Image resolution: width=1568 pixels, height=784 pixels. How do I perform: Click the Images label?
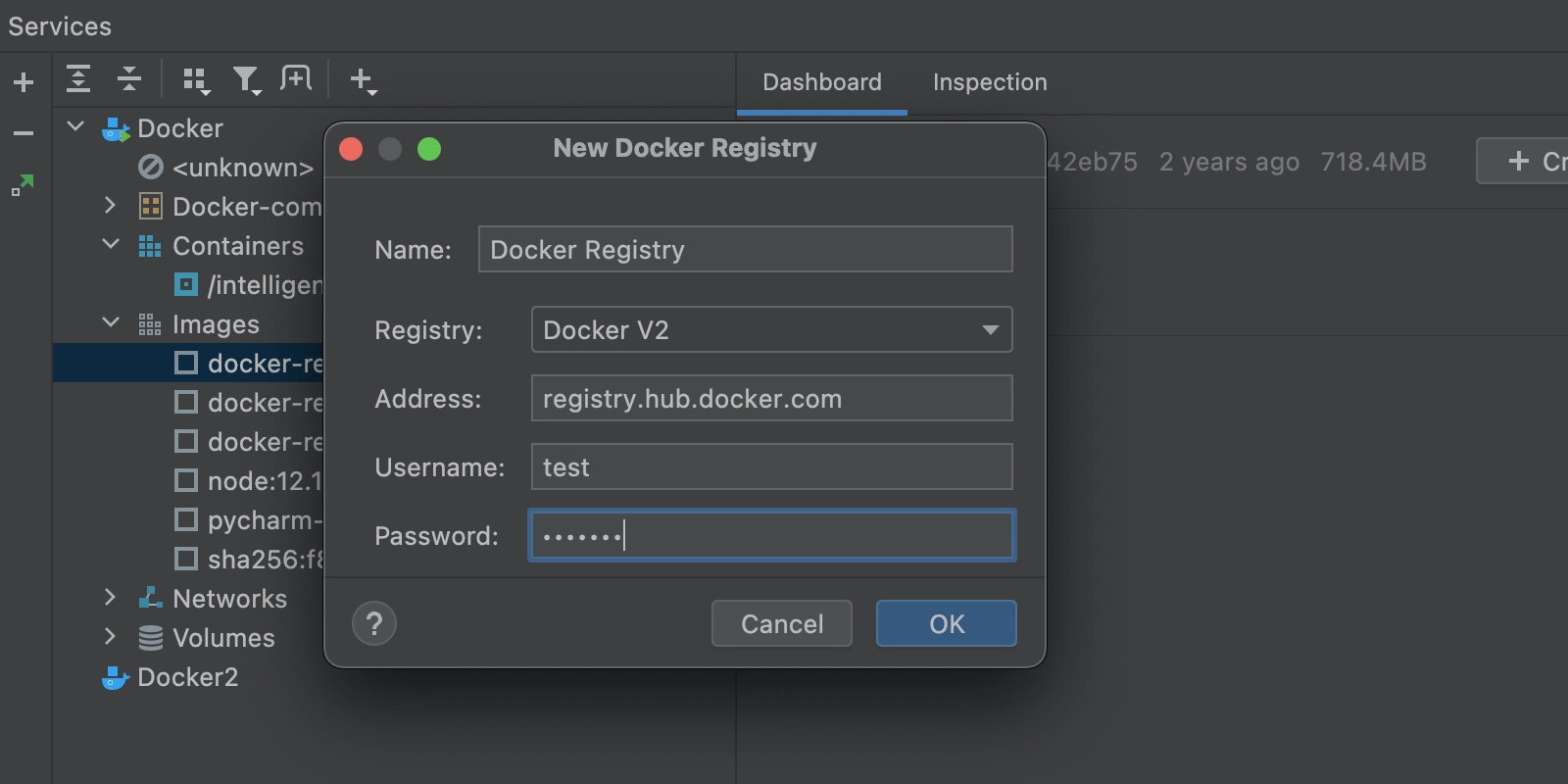click(x=216, y=324)
